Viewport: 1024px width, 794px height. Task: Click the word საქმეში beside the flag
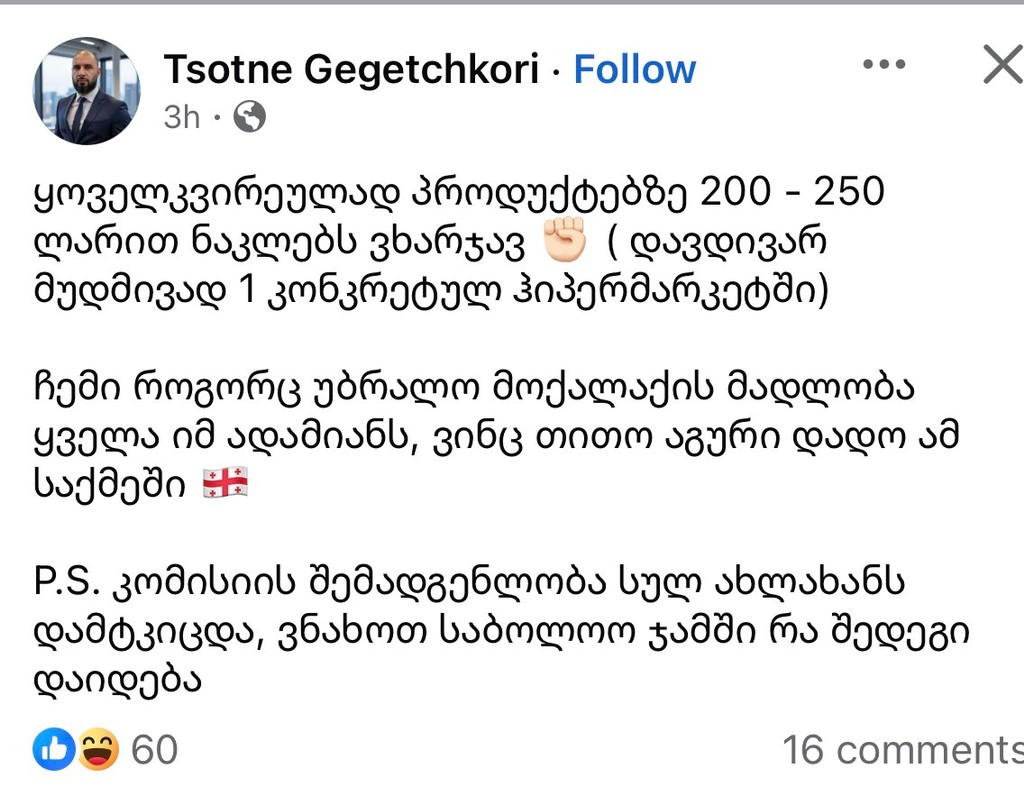(x=112, y=487)
